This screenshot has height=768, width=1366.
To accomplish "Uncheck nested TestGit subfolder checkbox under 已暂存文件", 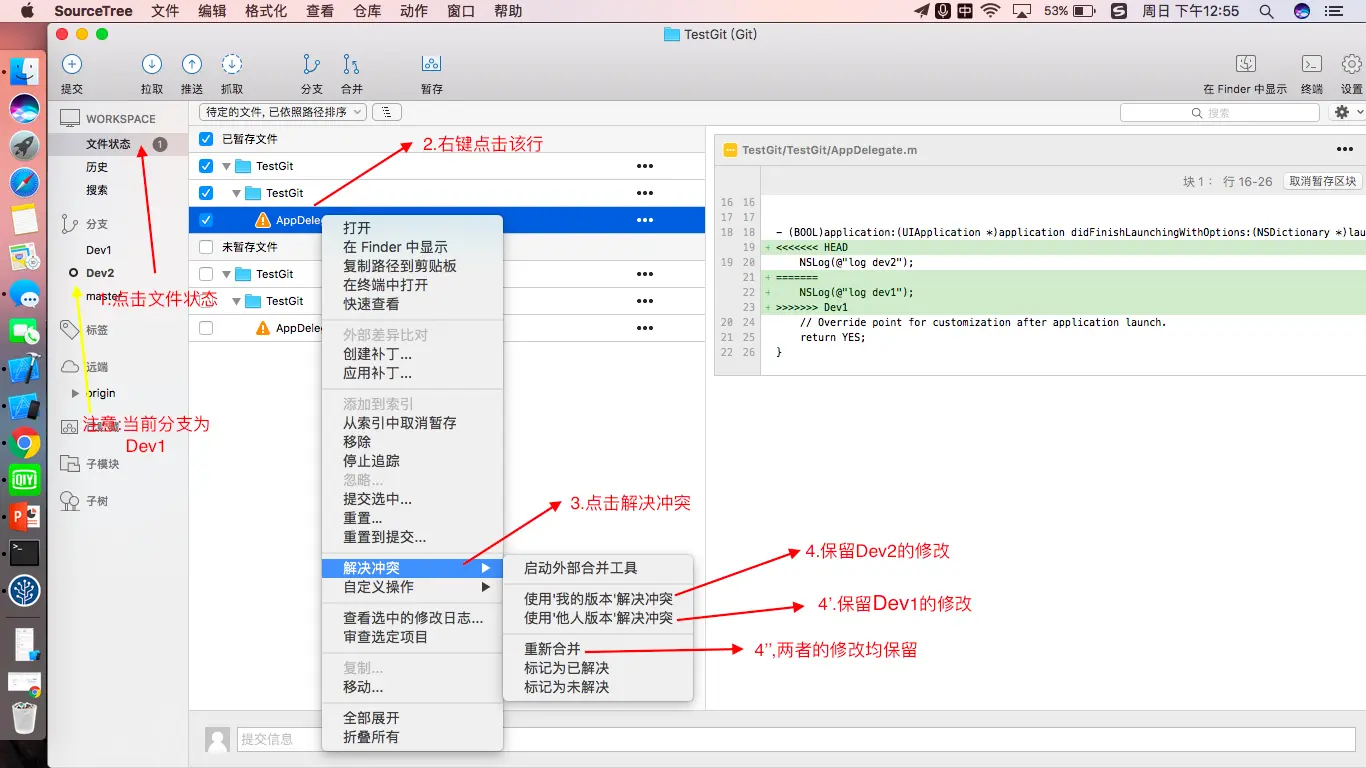I will click(x=206, y=193).
